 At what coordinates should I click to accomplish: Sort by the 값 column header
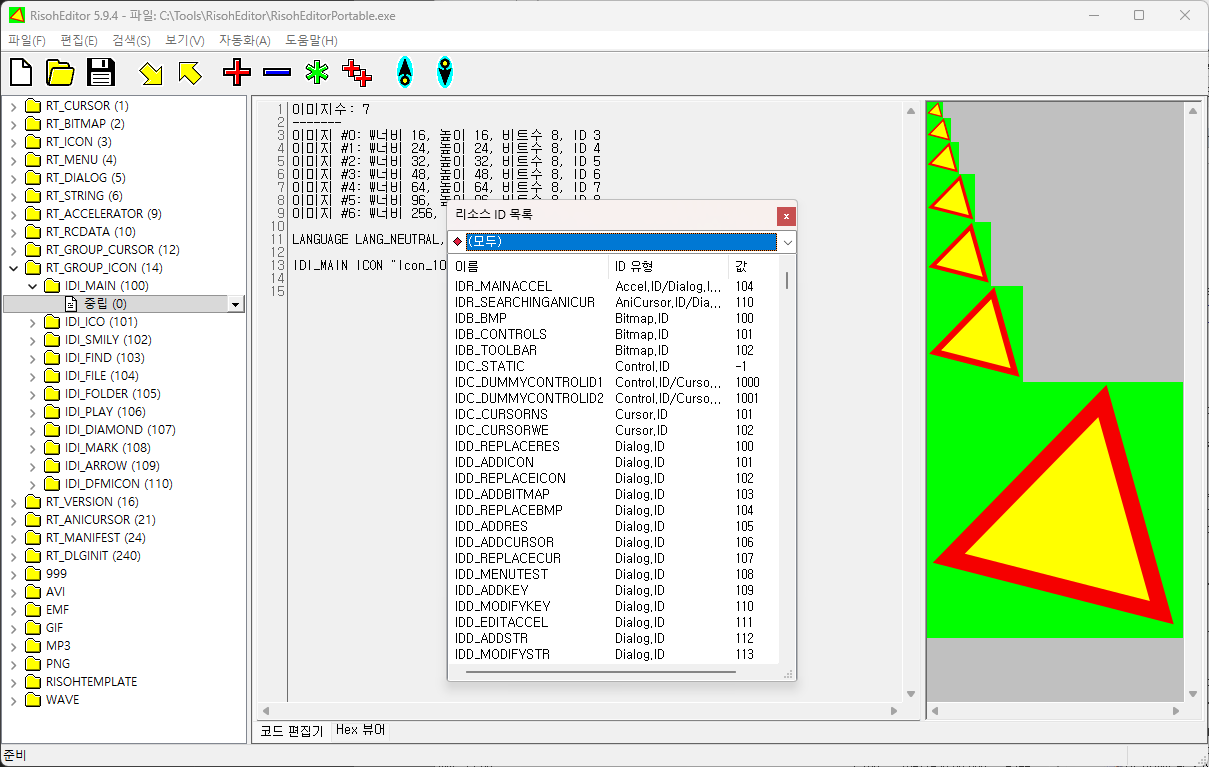[753, 266]
